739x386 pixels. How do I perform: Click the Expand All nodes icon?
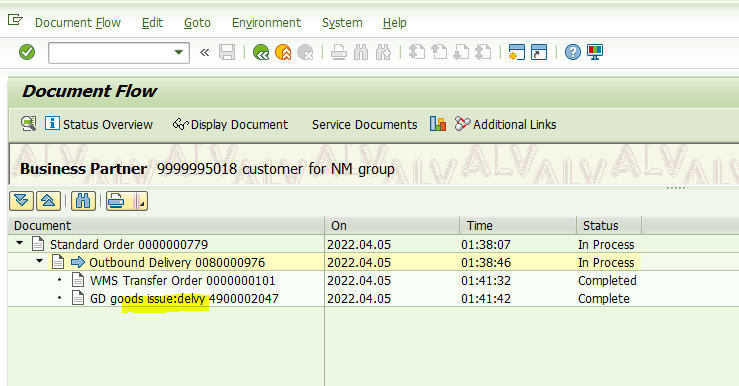click(22, 201)
